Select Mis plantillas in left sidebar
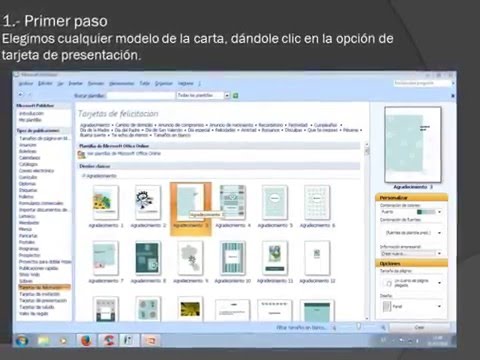Image resolution: width=480 pixels, height=360 pixels. pyautogui.click(x=30, y=120)
